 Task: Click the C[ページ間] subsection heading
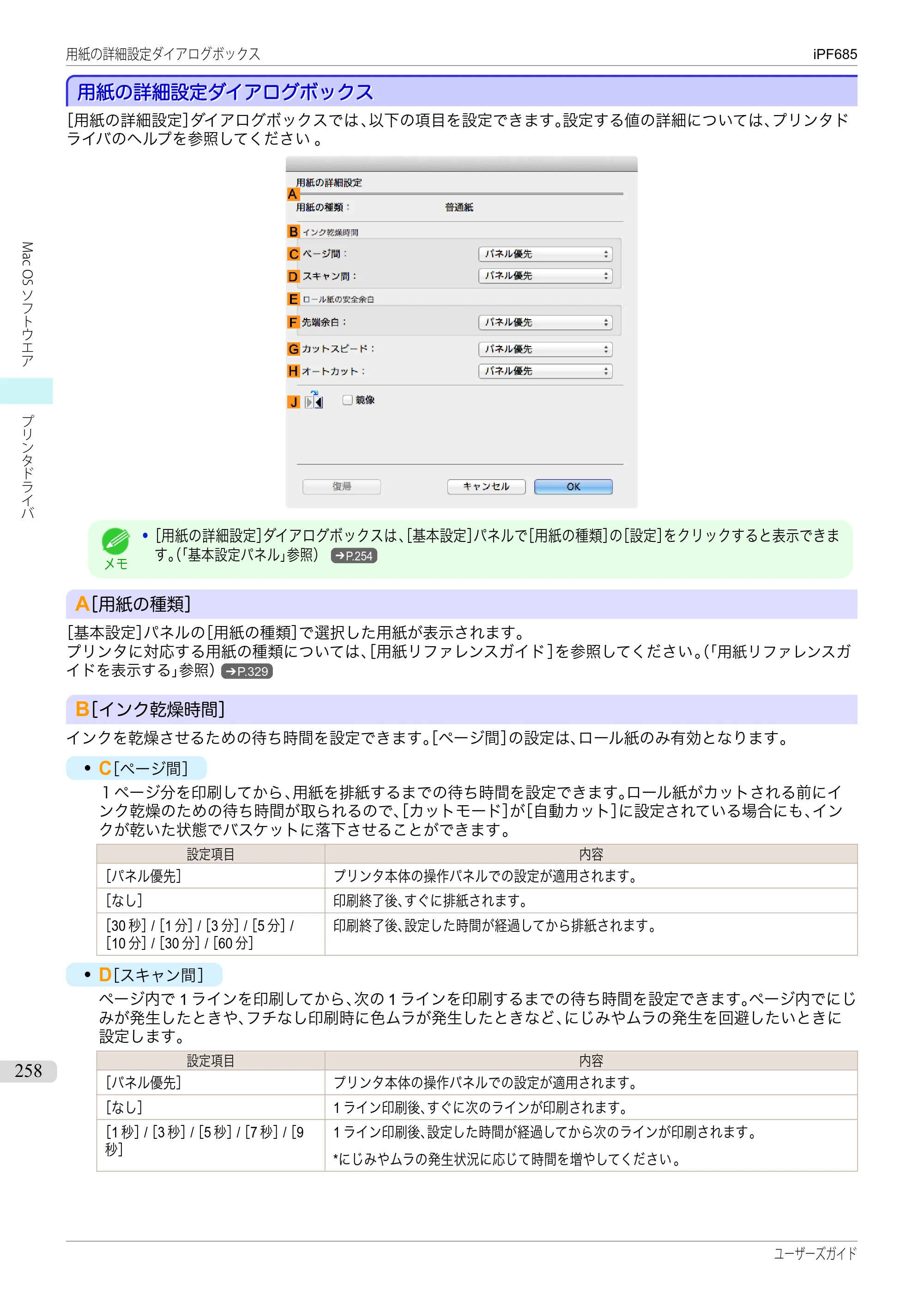pos(143,768)
